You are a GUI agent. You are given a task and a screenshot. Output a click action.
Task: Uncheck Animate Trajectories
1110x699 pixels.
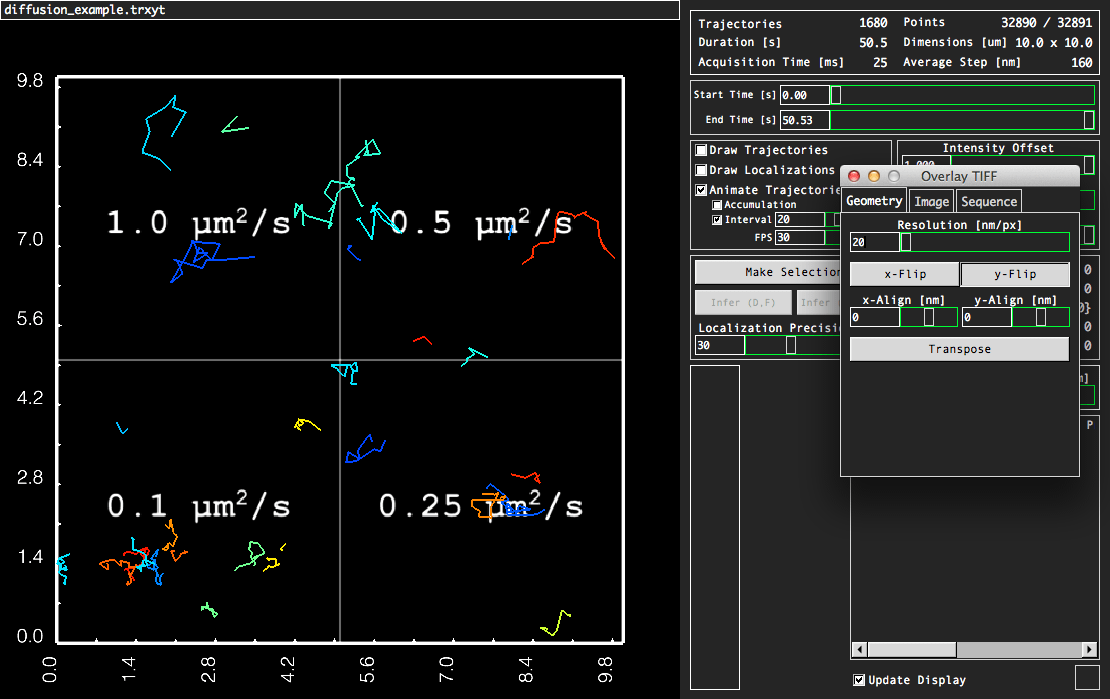[x=701, y=190]
